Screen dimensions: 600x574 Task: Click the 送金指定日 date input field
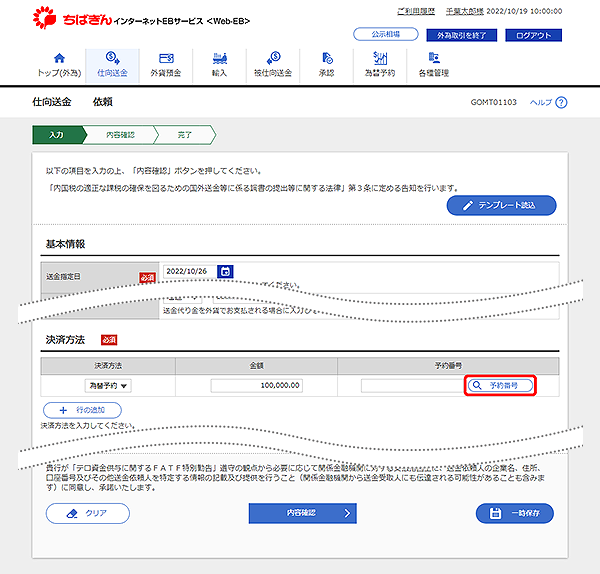190,271
